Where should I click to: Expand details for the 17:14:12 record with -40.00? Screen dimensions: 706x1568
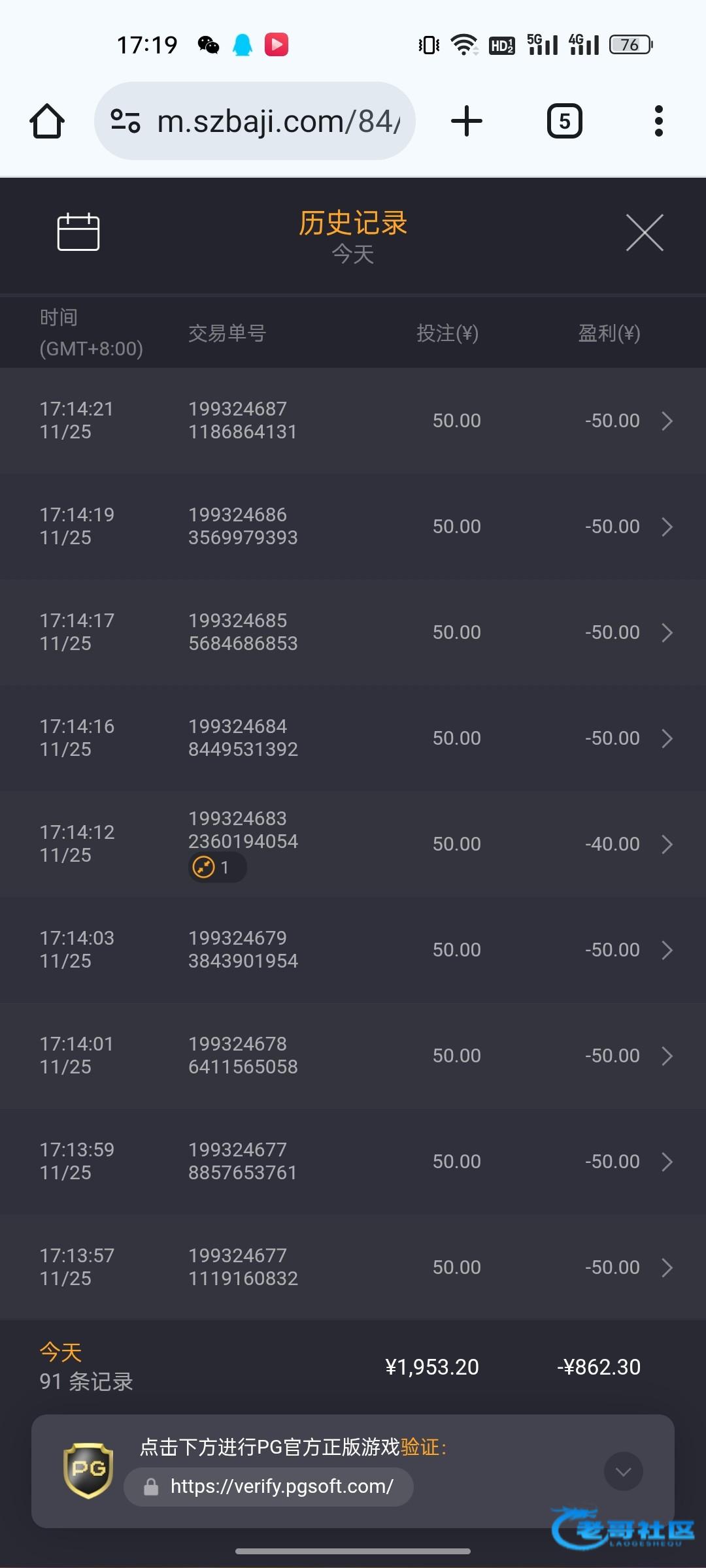click(x=666, y=844)
